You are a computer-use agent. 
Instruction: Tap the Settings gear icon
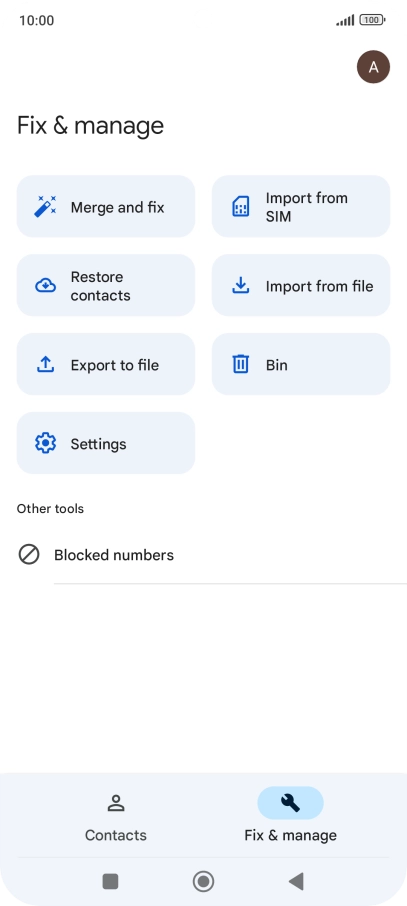(x=45, y=443)
